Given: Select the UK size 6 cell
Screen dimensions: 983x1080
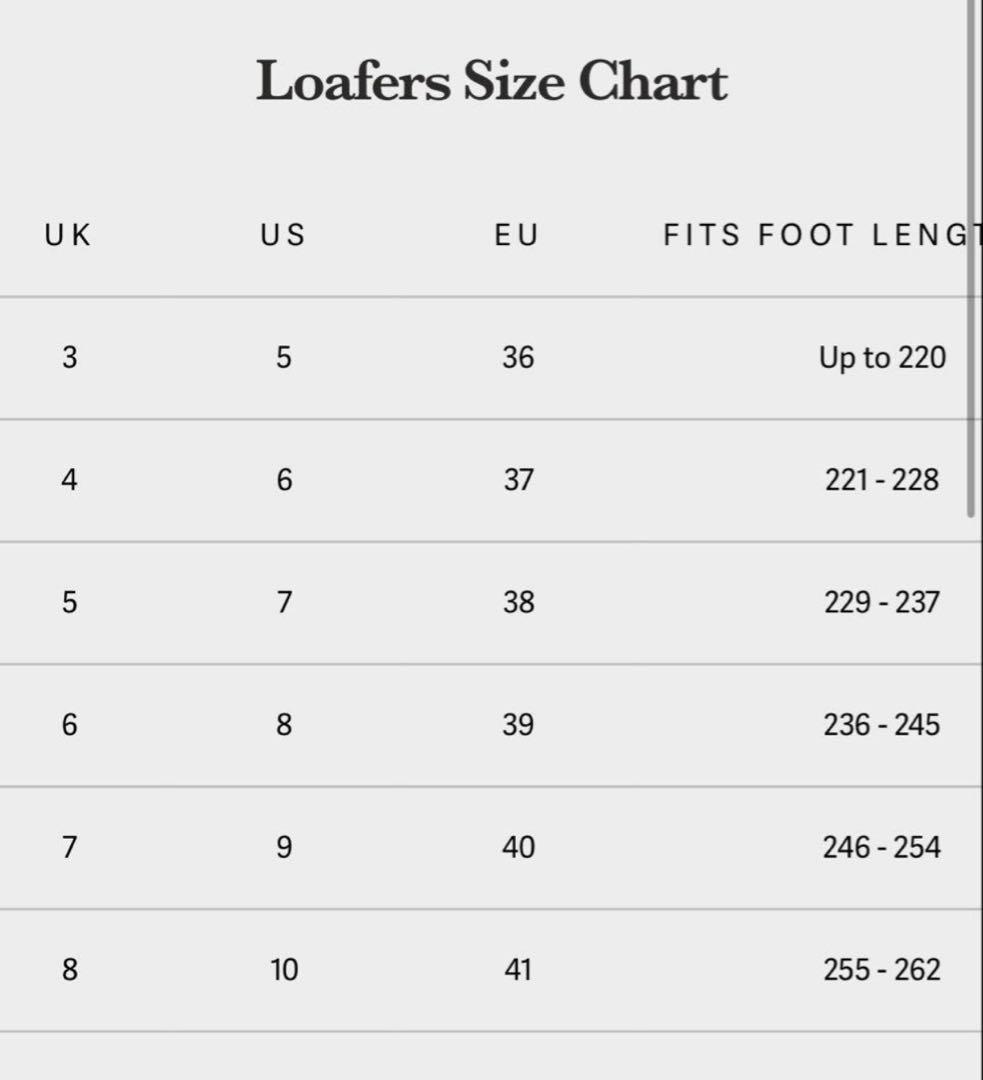Looking at the screenshot, I should (69, 724).
